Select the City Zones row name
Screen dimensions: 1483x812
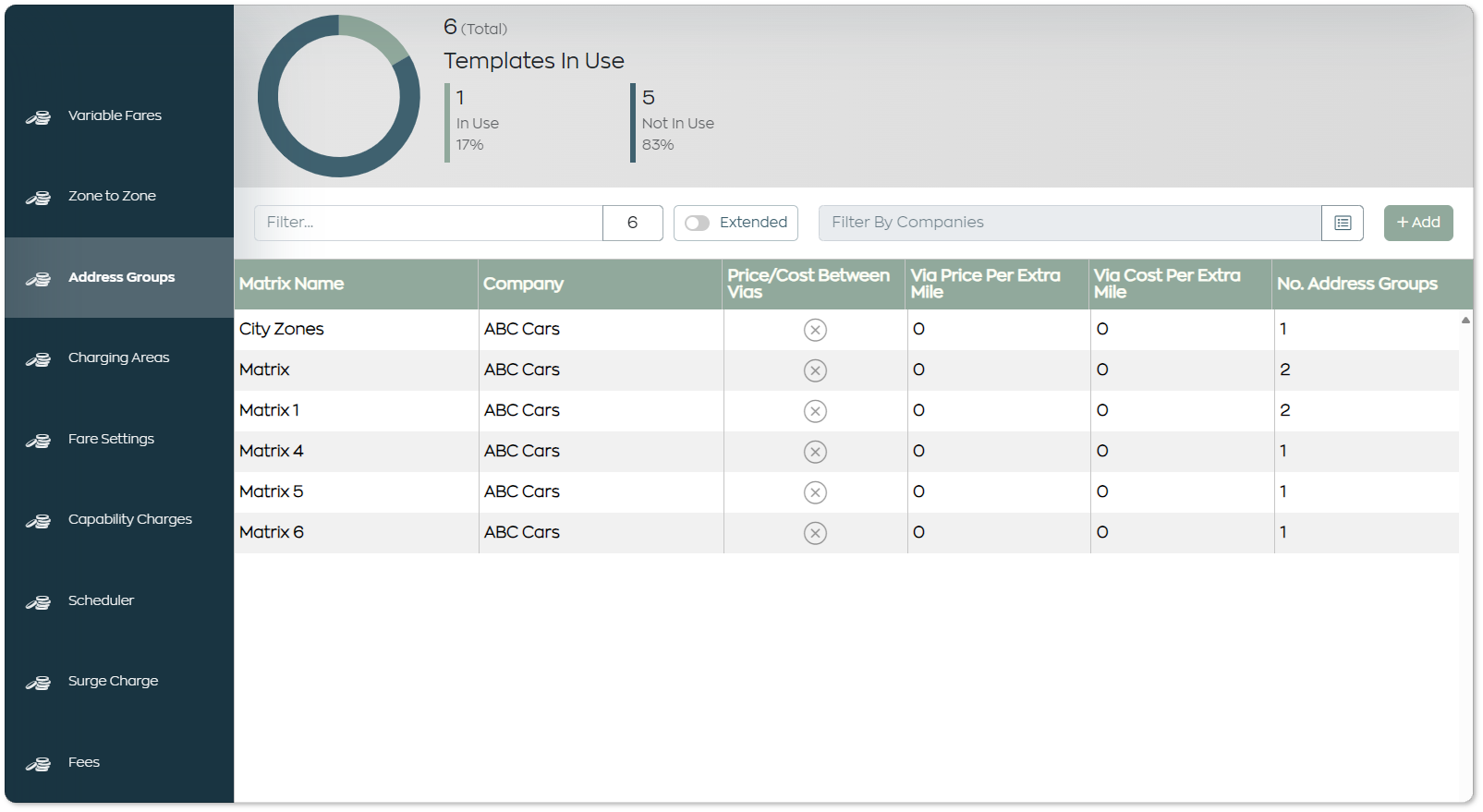click(x=282, y=329)
